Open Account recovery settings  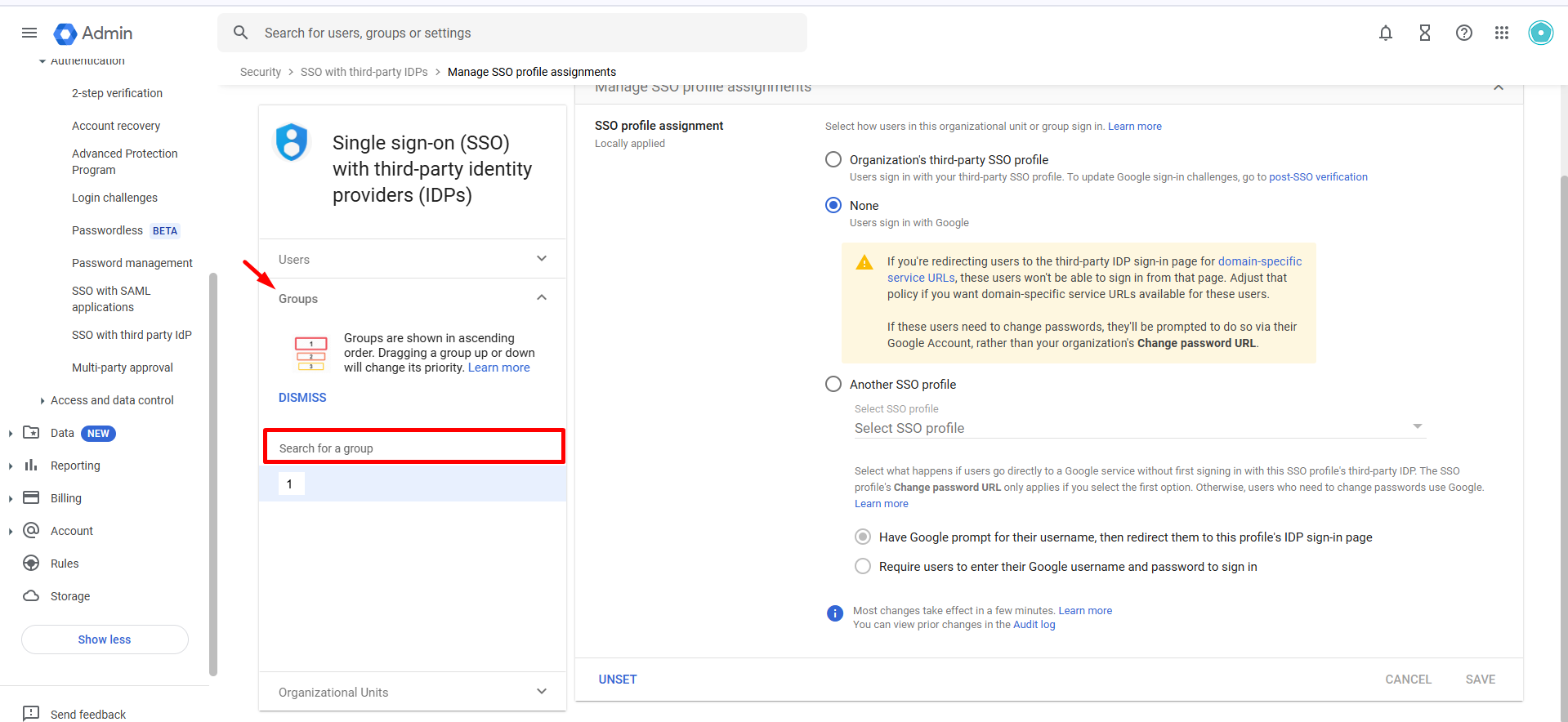[116, 126]
